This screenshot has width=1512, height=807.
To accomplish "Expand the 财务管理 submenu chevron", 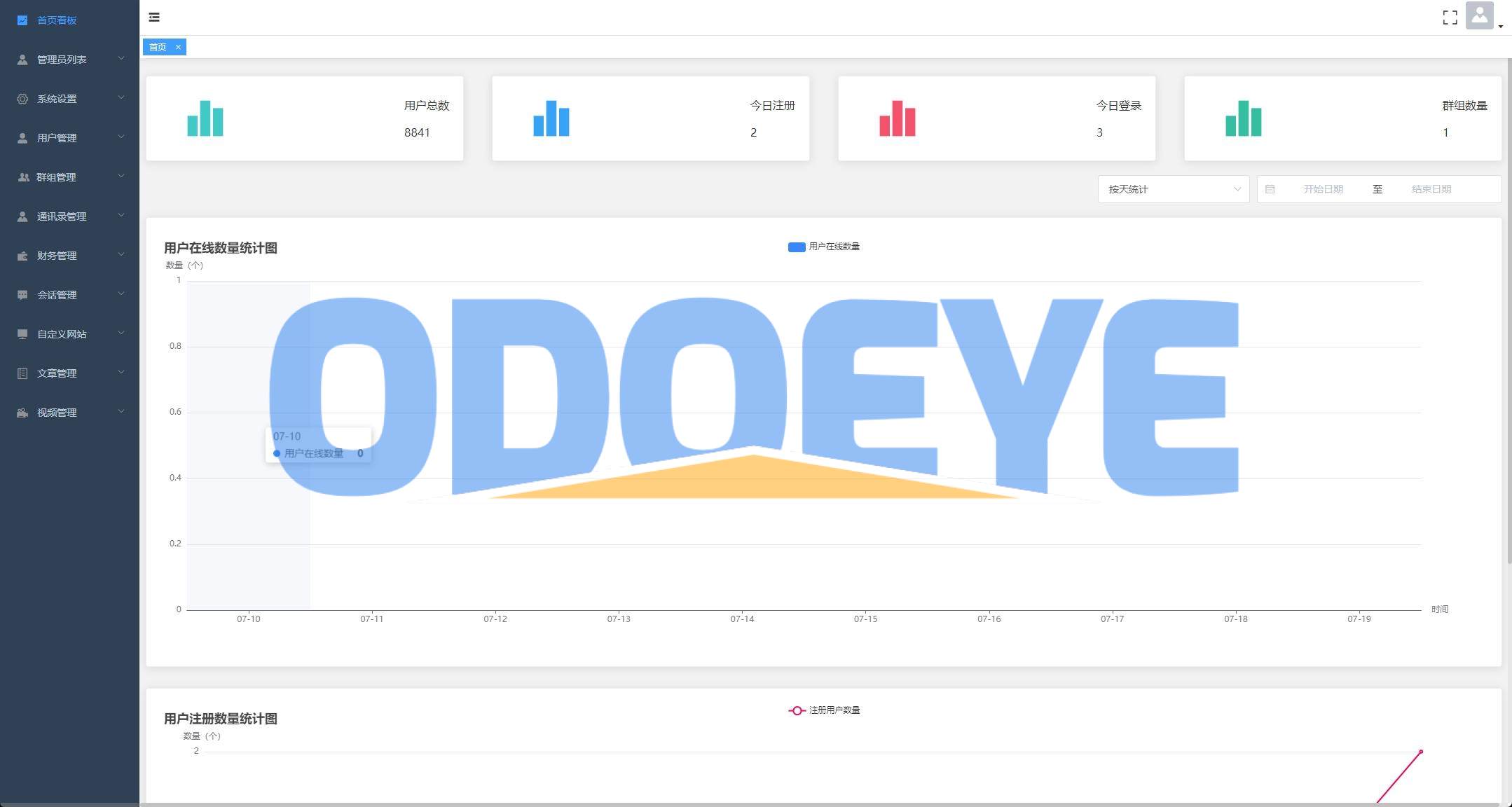I will coord(121,254).
